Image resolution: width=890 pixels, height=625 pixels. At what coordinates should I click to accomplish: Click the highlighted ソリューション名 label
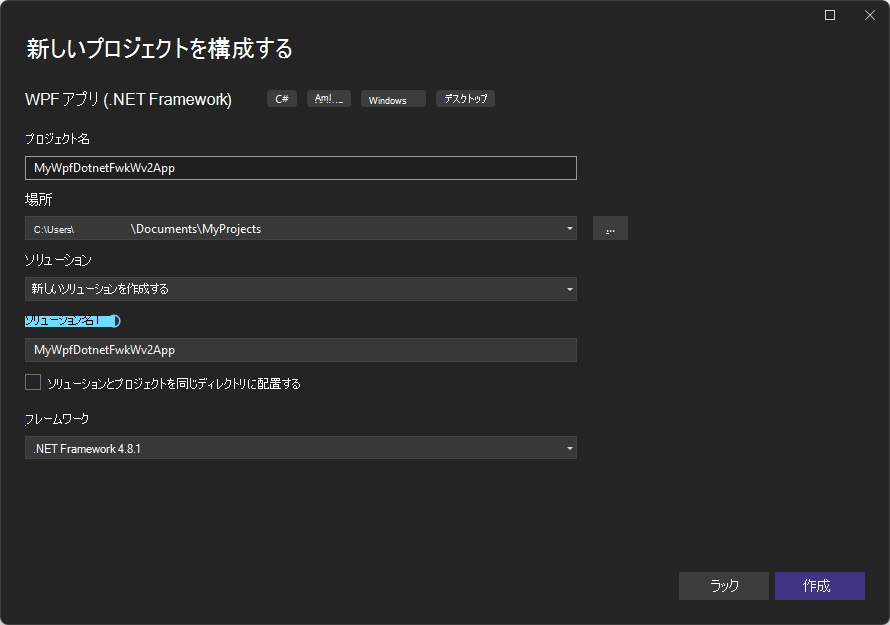point(72,321)
